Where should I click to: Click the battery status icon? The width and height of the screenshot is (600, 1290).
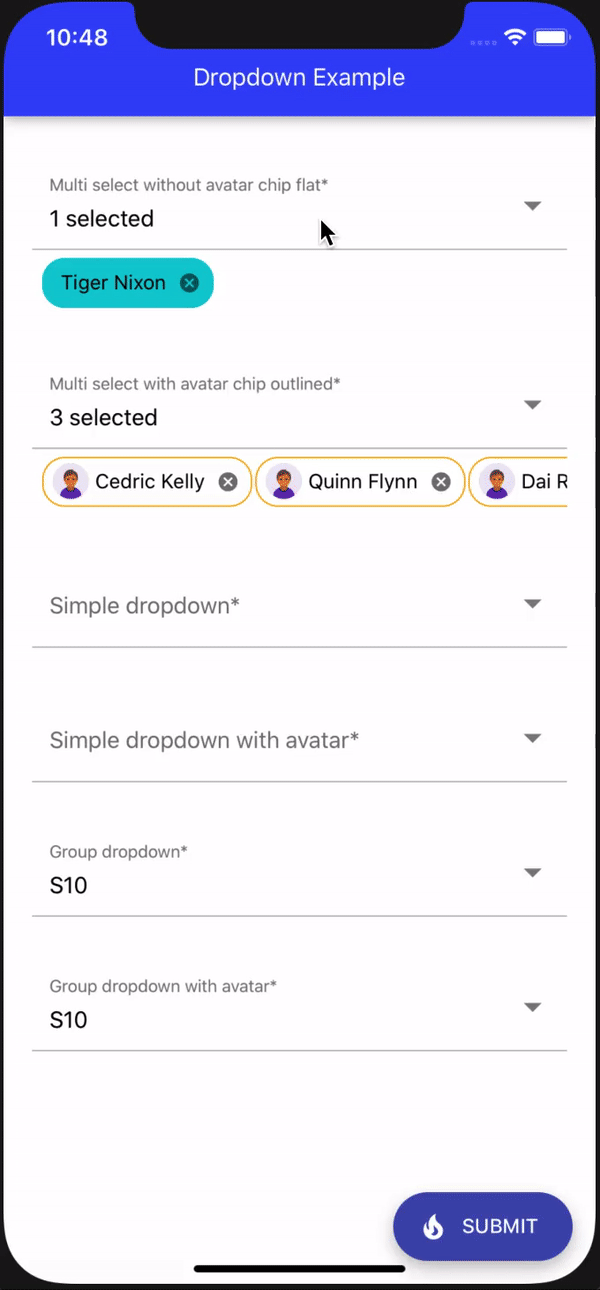(x=551, y=38)
